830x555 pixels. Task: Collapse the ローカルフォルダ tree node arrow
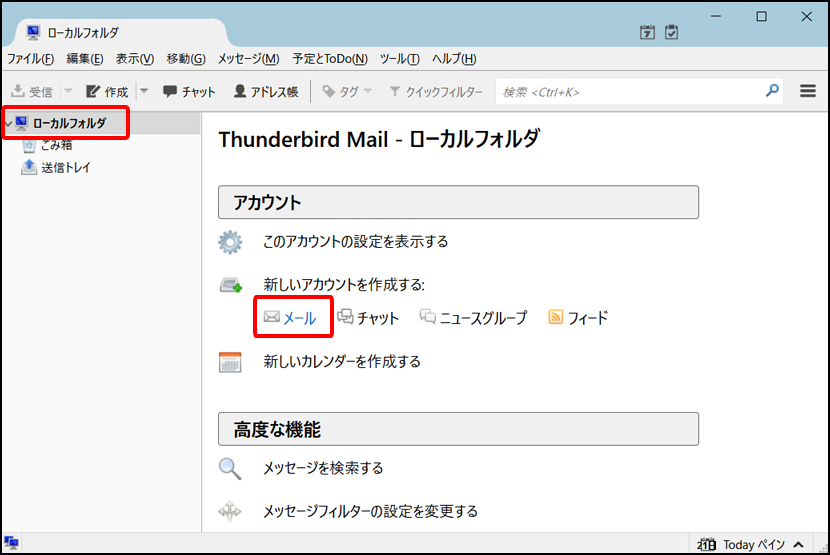(8, 123)
